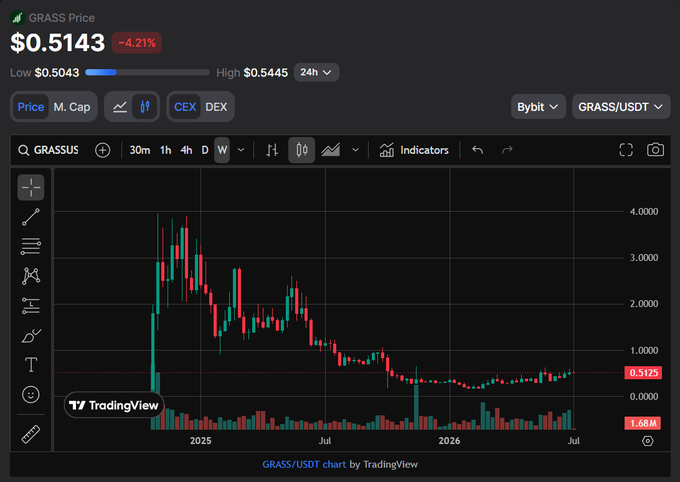
Task: Show CEX exchange data
Action: click(185, 107)
